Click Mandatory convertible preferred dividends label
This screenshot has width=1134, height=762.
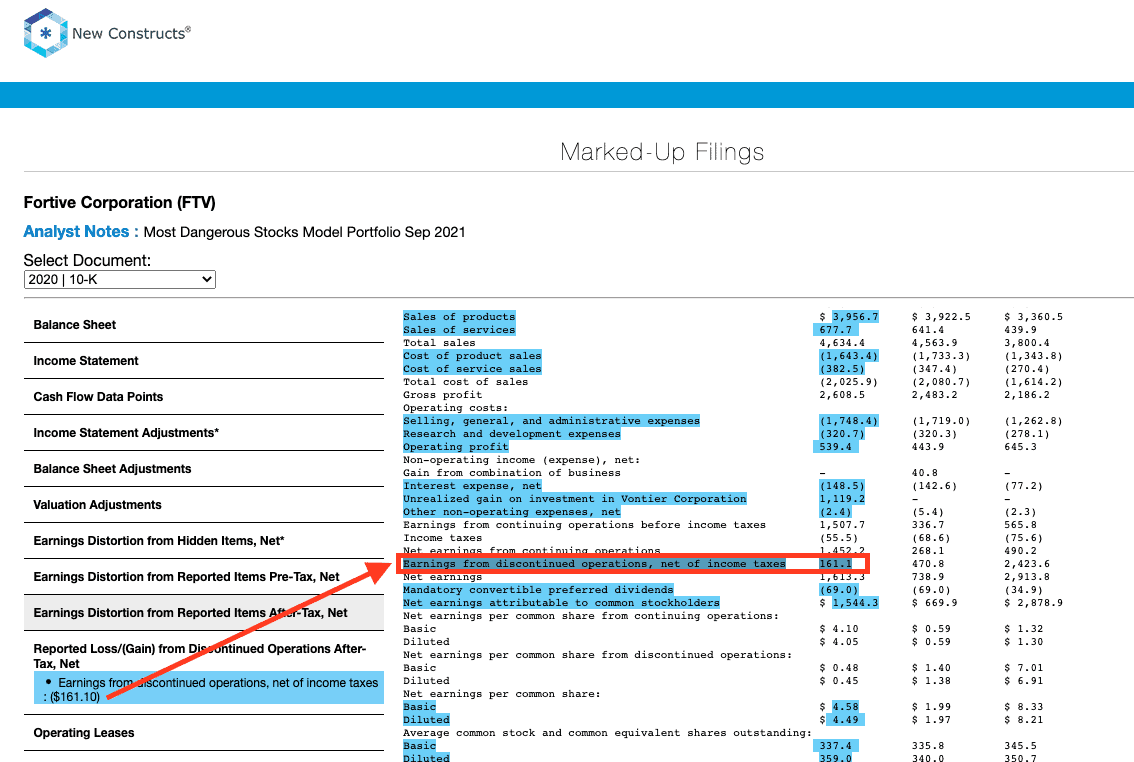(x=538, y=590)
